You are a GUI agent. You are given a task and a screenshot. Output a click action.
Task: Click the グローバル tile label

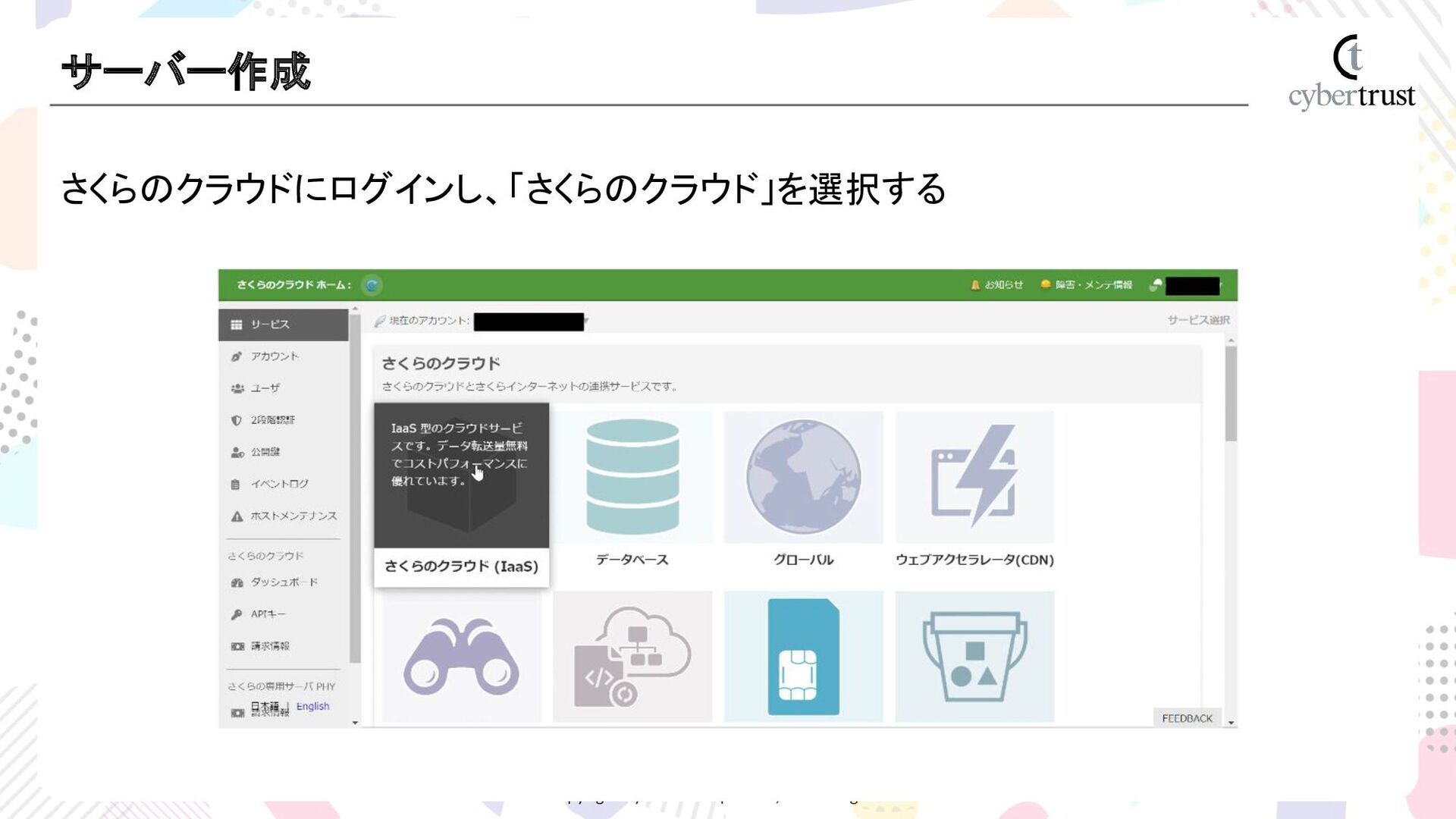tap(803, 560)
